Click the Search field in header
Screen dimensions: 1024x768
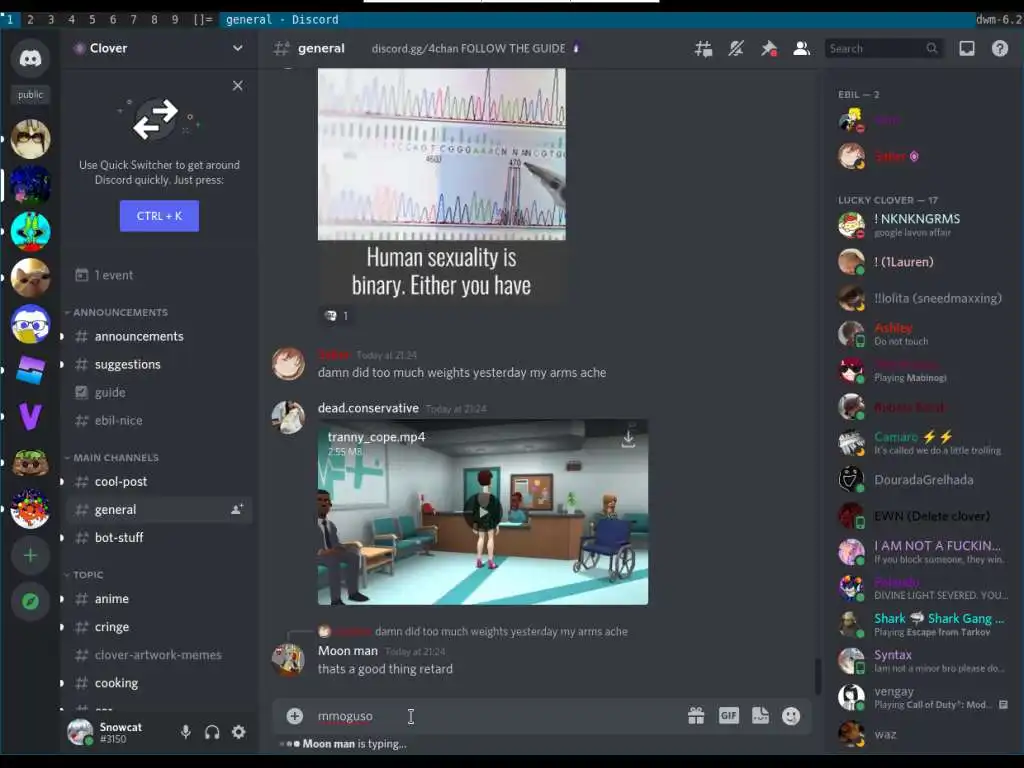(x=884, y=48)
